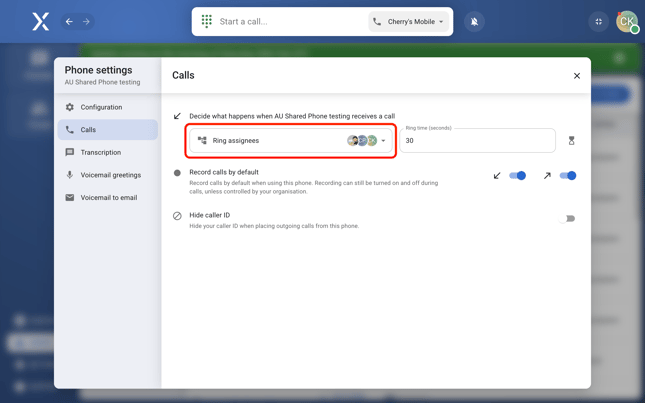Click the hourglass ring time icon
Image resolution: width=645 pixels, height=403 pixels.
[571, 141]
